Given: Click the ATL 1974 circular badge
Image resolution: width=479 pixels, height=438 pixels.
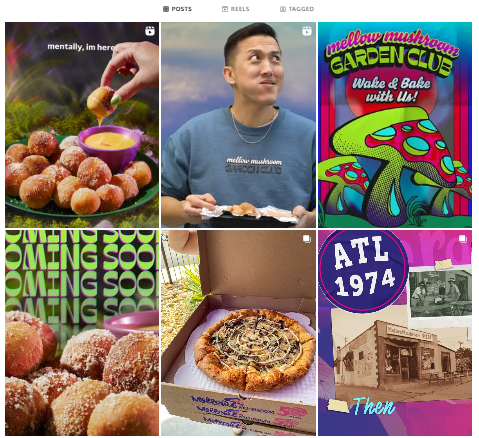Looking at the screenshot, I should pos(363,269).
